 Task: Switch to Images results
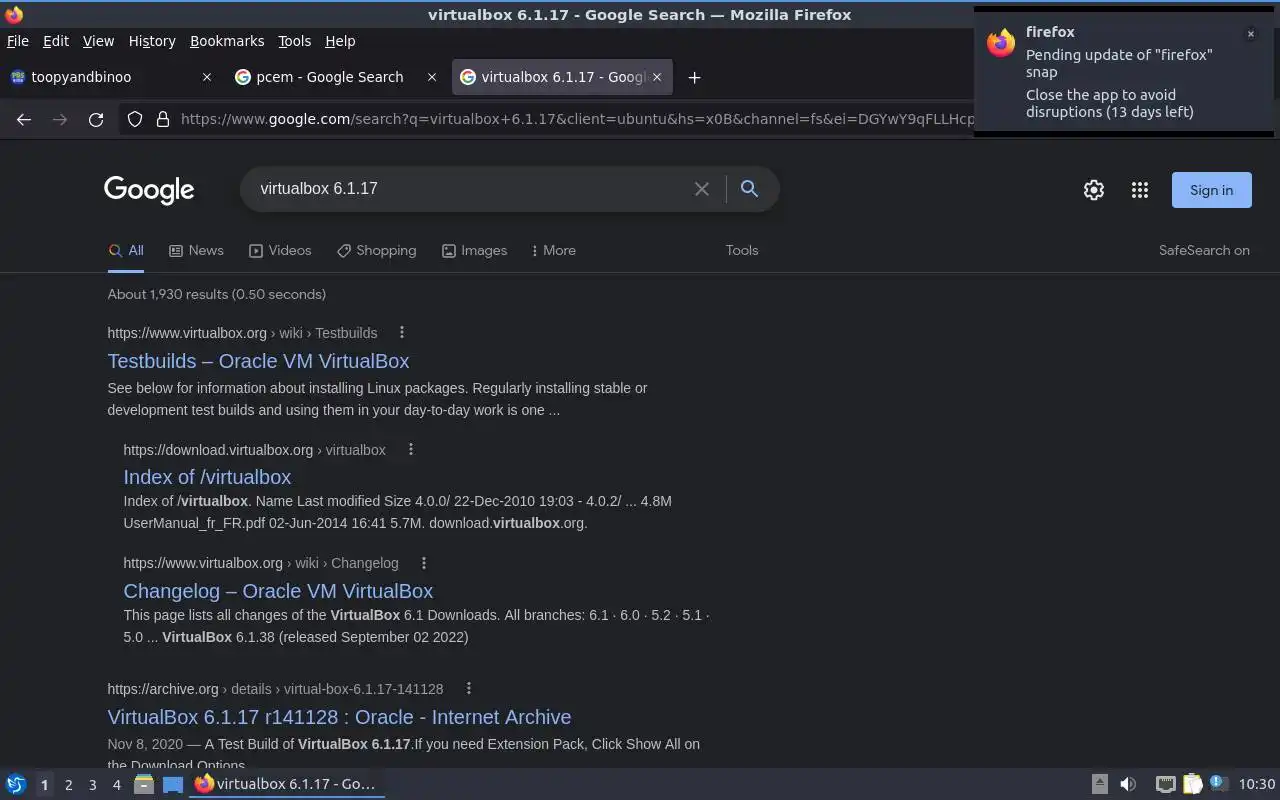(474, 250)
